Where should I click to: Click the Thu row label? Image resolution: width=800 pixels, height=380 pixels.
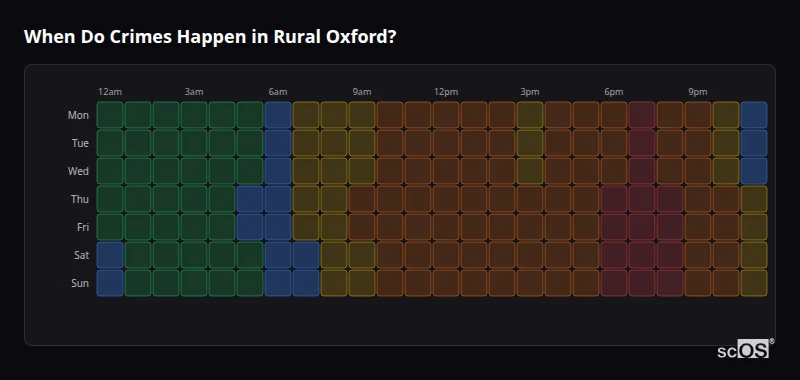80,199
